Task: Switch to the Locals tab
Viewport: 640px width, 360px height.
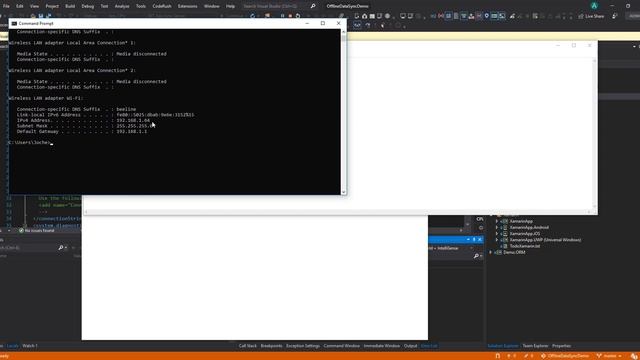Action: coord(13,346)
